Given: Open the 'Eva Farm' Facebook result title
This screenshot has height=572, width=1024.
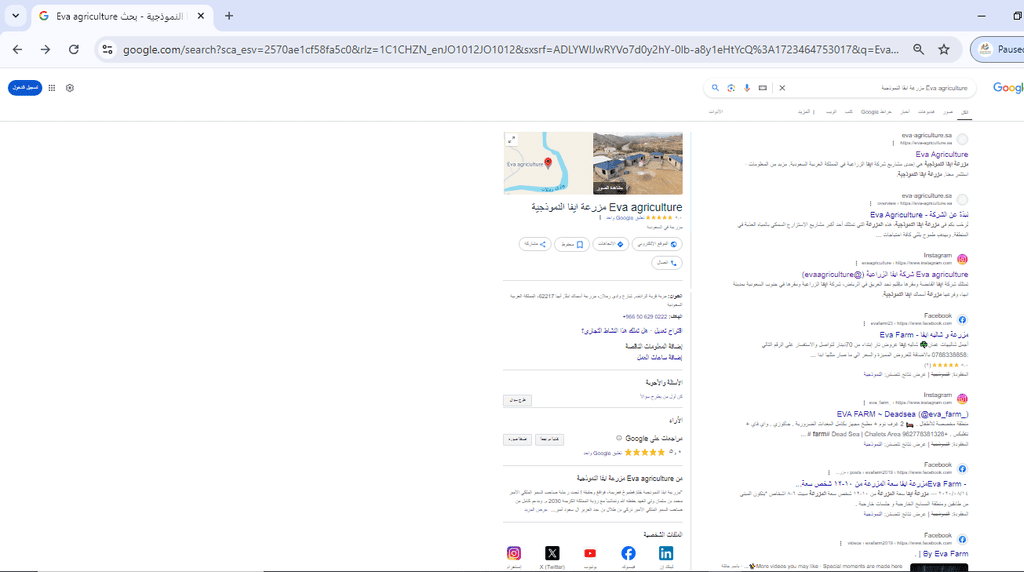Looking at the screenshot, I should (923, 334).
